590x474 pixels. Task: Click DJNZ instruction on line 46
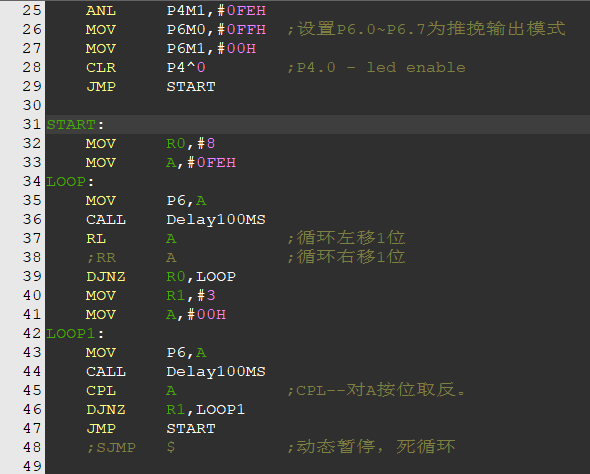[106, 410]
